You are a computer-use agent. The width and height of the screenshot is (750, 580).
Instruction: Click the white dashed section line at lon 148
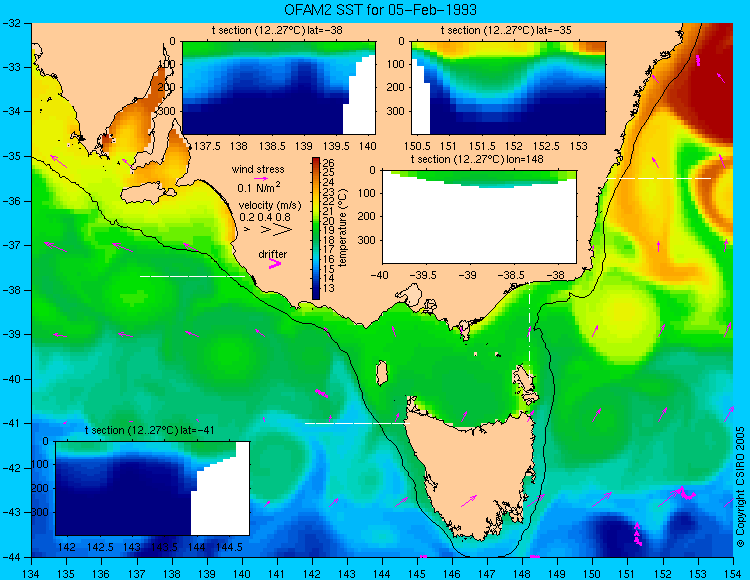point(530,328)
